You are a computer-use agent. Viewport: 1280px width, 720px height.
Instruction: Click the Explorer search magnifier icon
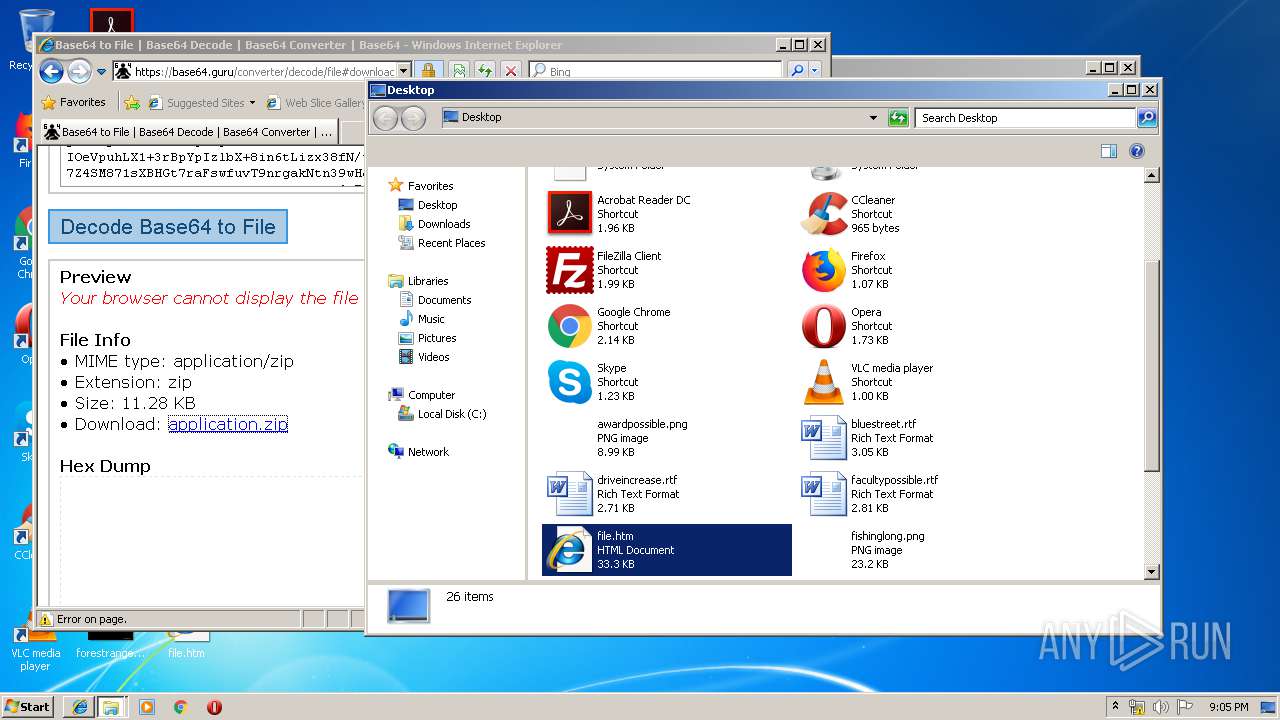coord(1147,117)
